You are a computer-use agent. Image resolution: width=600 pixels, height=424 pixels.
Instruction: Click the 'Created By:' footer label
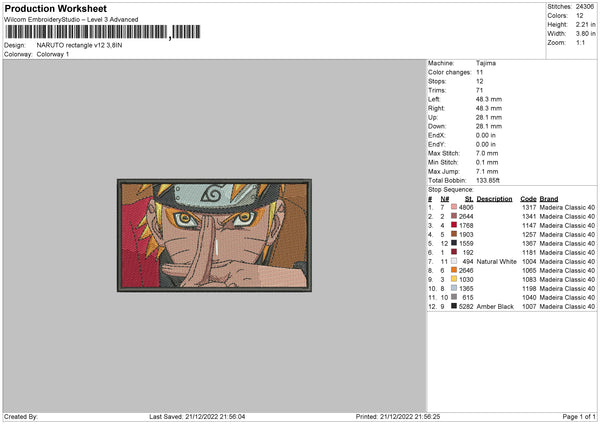pyautogui.click(x=21, y=416)
